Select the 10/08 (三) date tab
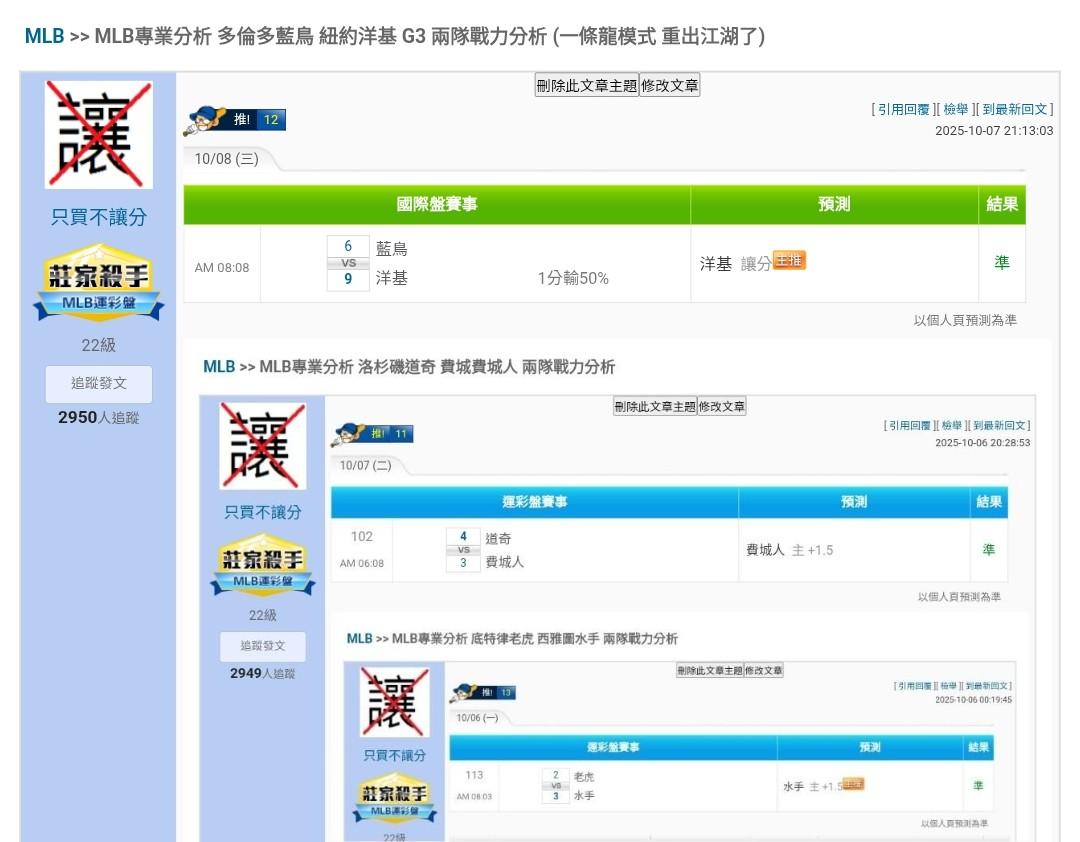 coord(227,159)
